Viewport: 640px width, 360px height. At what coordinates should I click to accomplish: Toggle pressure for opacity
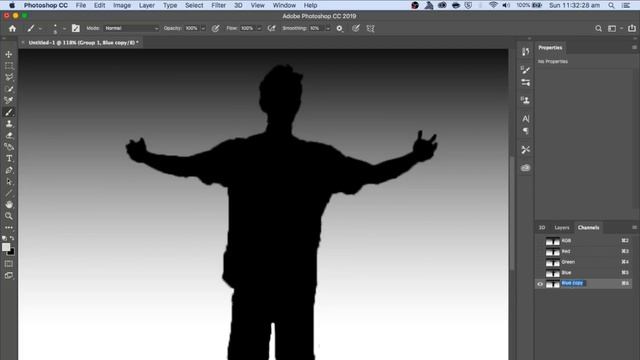click(x=216, y=28)
